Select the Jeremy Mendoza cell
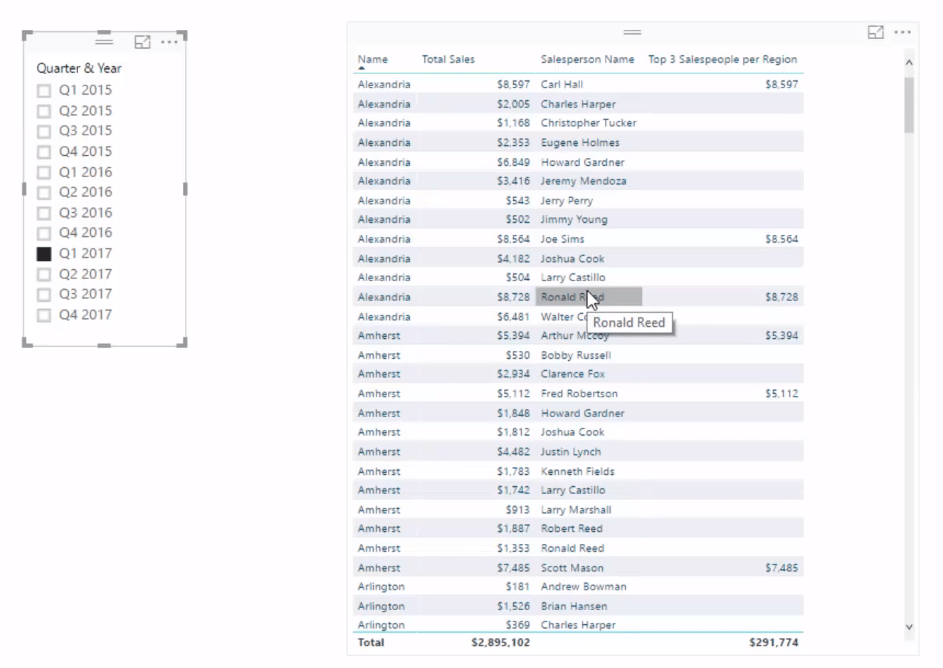Viewport: 943px width, 668px height. coord(583,181)
